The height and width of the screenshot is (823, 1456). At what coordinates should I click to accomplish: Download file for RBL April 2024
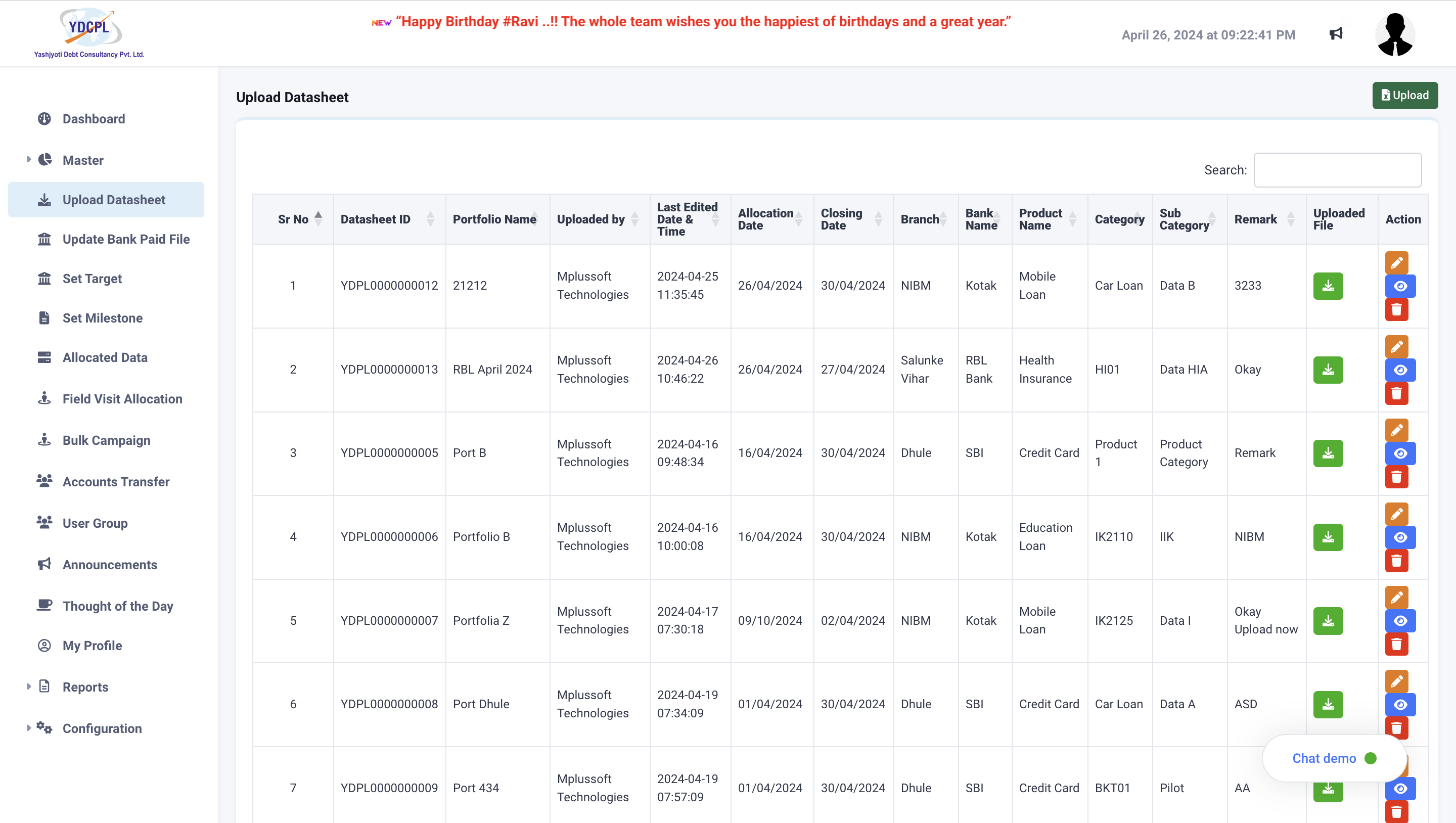1328,370
